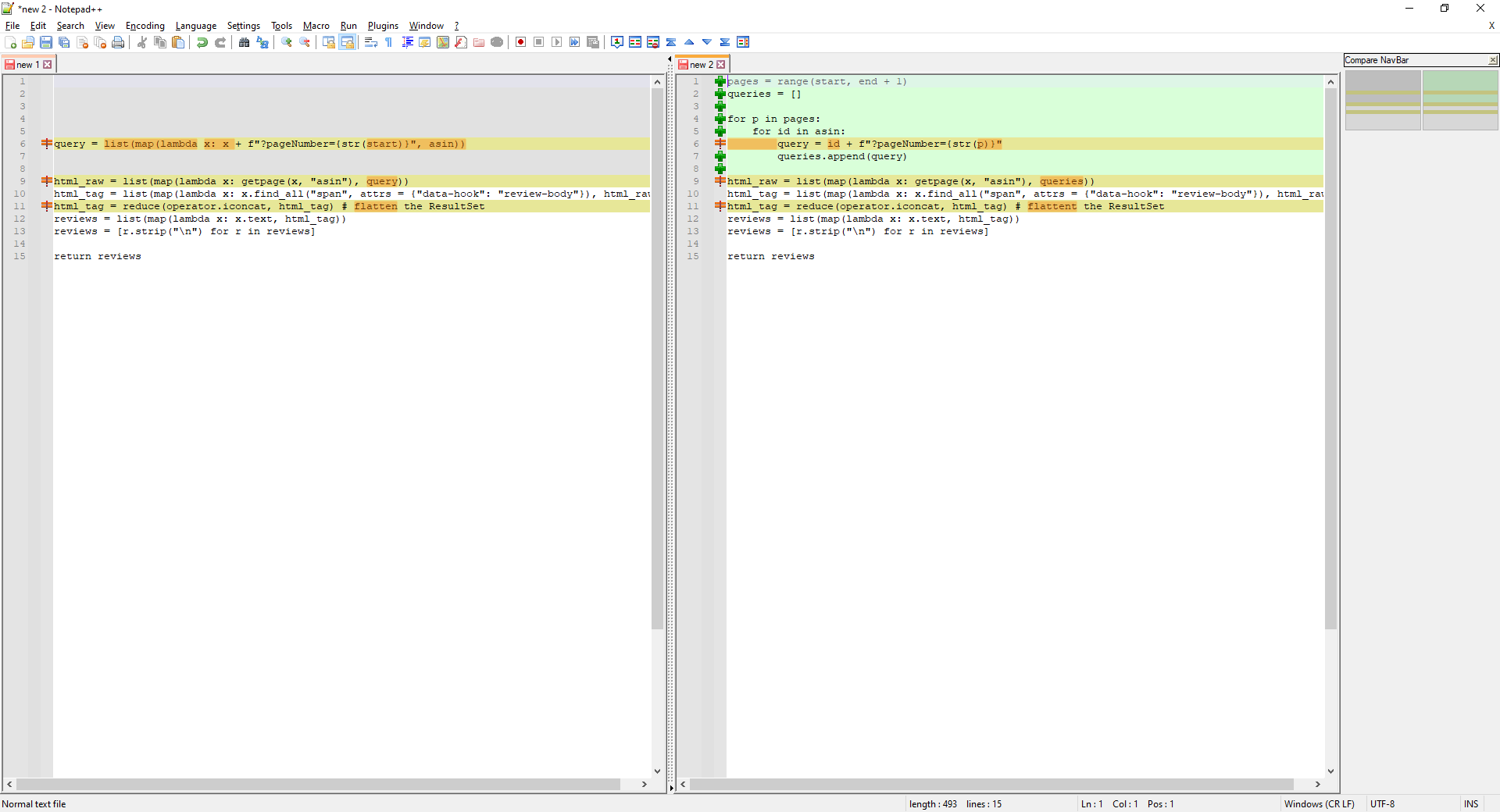
Task: Redo the last undone edit
Action: [x=220, y=42]
